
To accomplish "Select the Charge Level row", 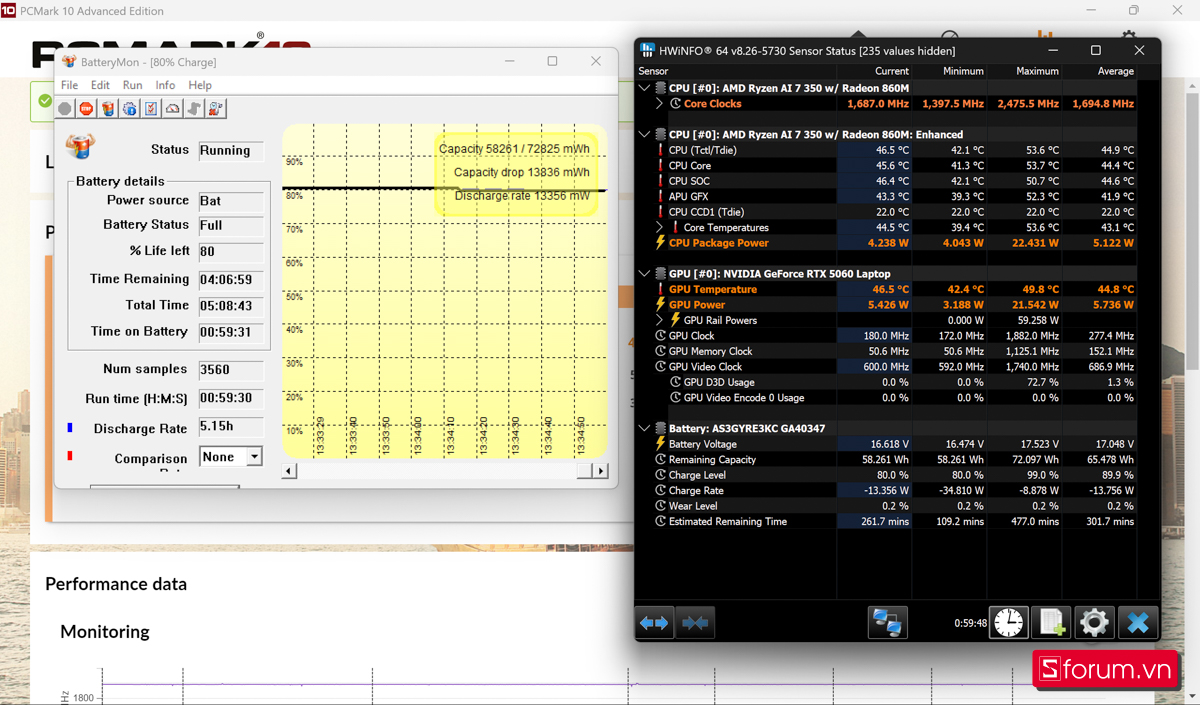I will [897, 475].
